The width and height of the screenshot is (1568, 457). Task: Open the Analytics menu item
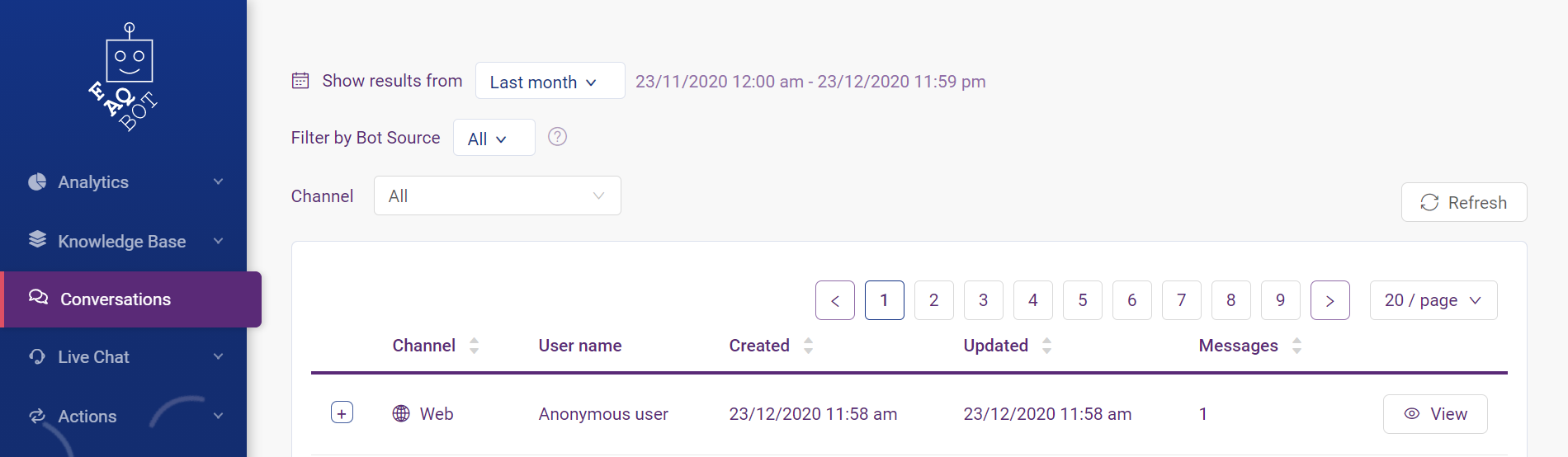point(124,181)
